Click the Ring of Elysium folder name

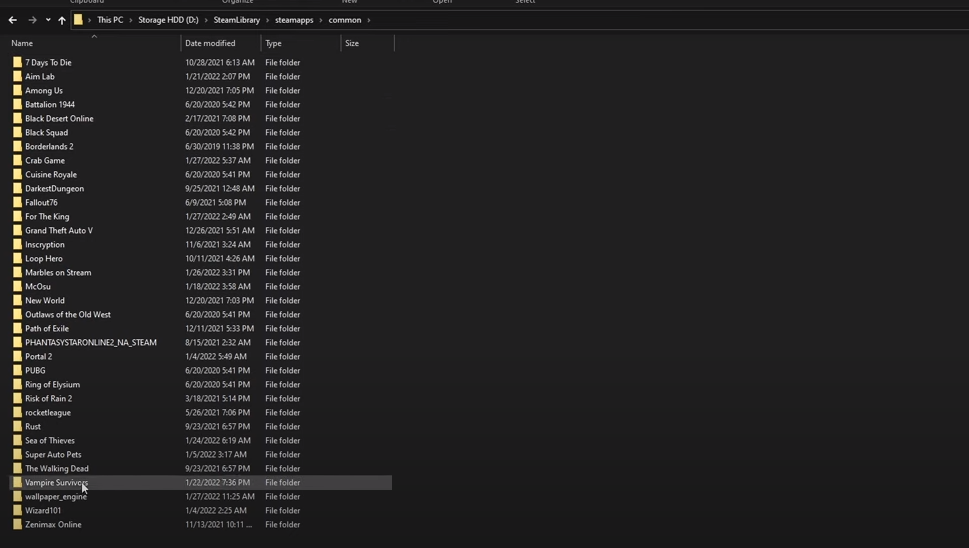(53, 384)
